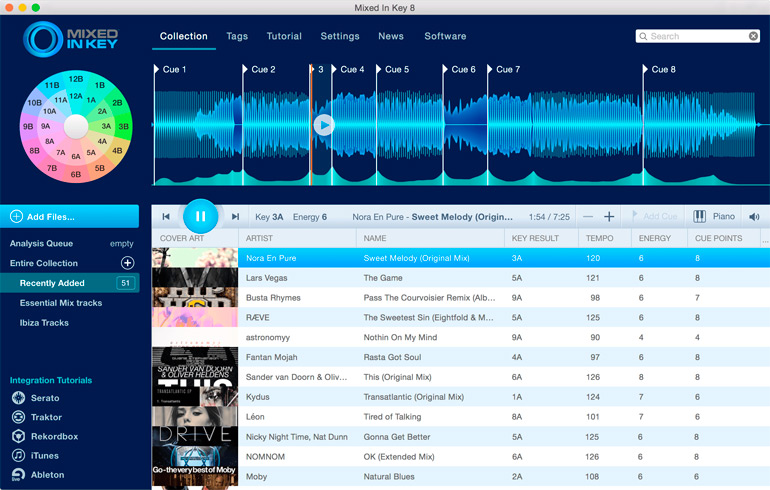
Task: Toggle the volume speaker icon
Action: (x=754, y=217)
